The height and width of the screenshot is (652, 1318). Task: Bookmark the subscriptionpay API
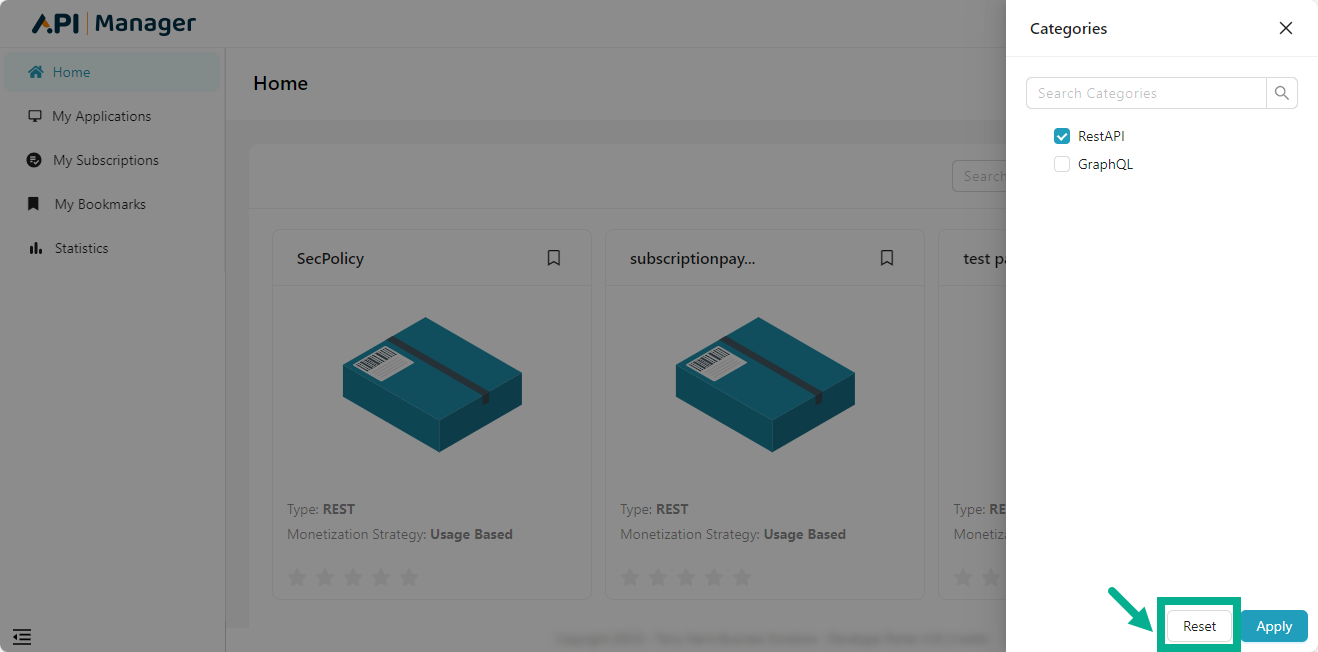point(887,257)
